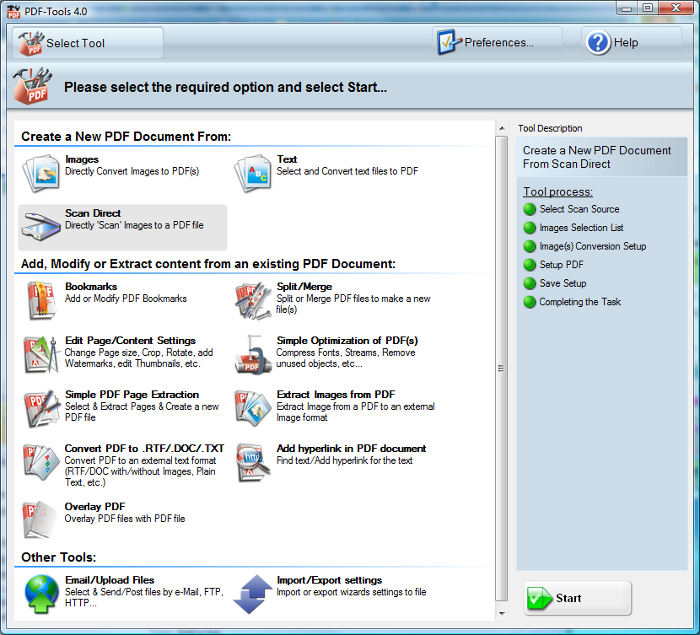This screenshot has height=635, width=700.
Task: Click the Overlay PDF icon
Action: tap(40, 520)
